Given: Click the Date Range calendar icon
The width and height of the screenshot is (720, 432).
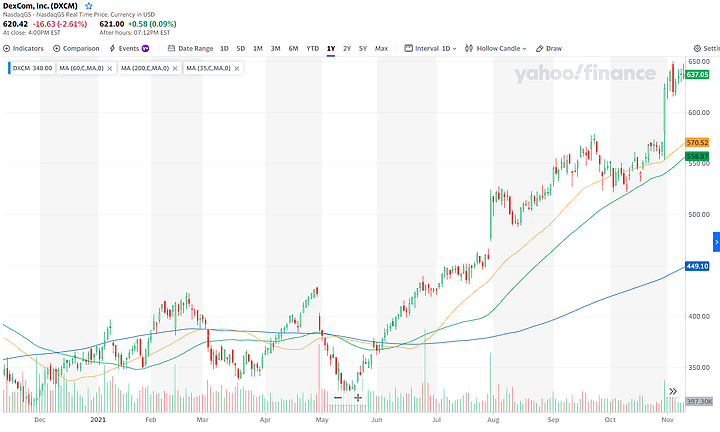Looking at the screenshot, I should [171, 48].
